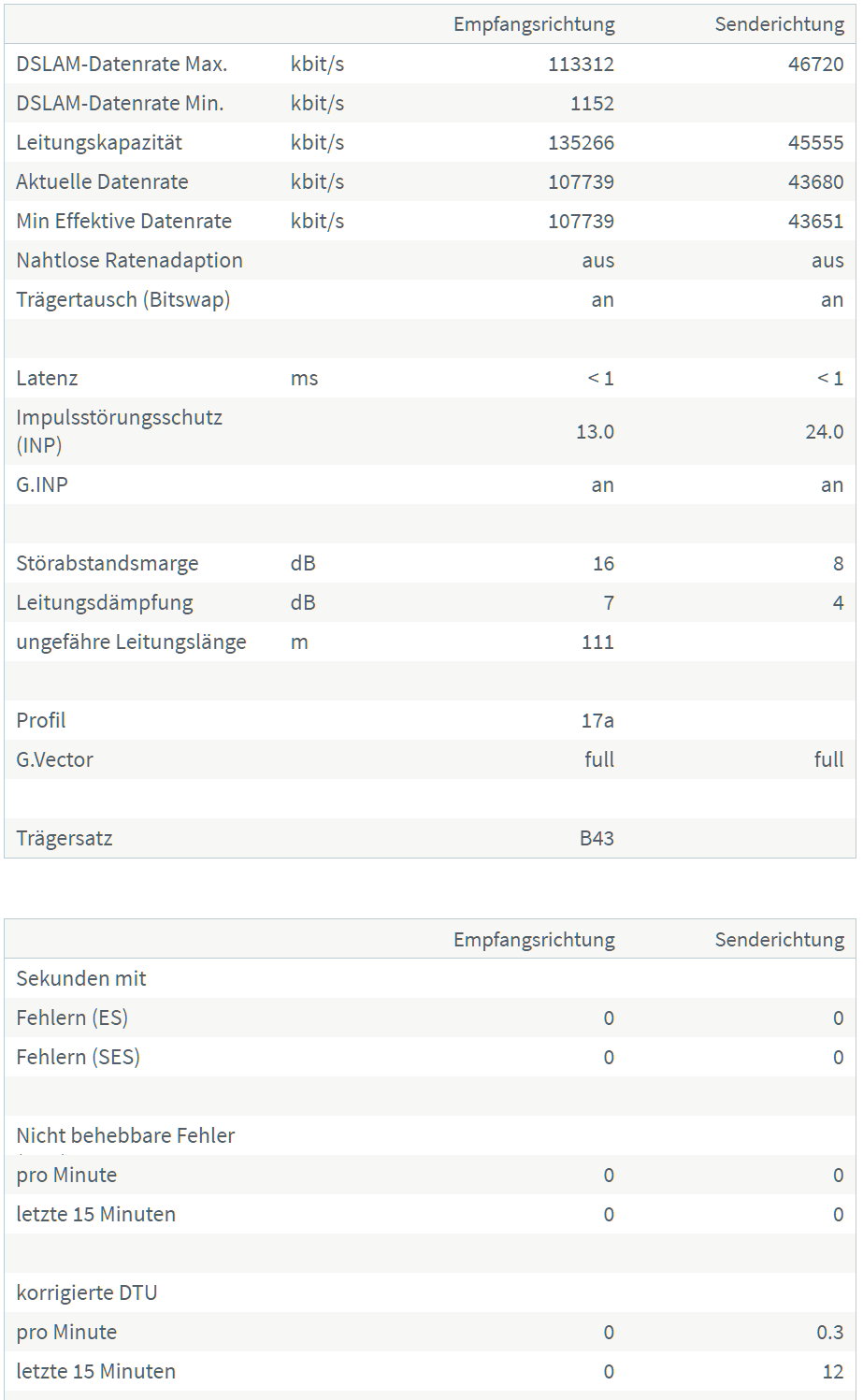Click the Fehlern (SES) row label
Viewport: 863px width, 1400px height.
[78, 1058]
